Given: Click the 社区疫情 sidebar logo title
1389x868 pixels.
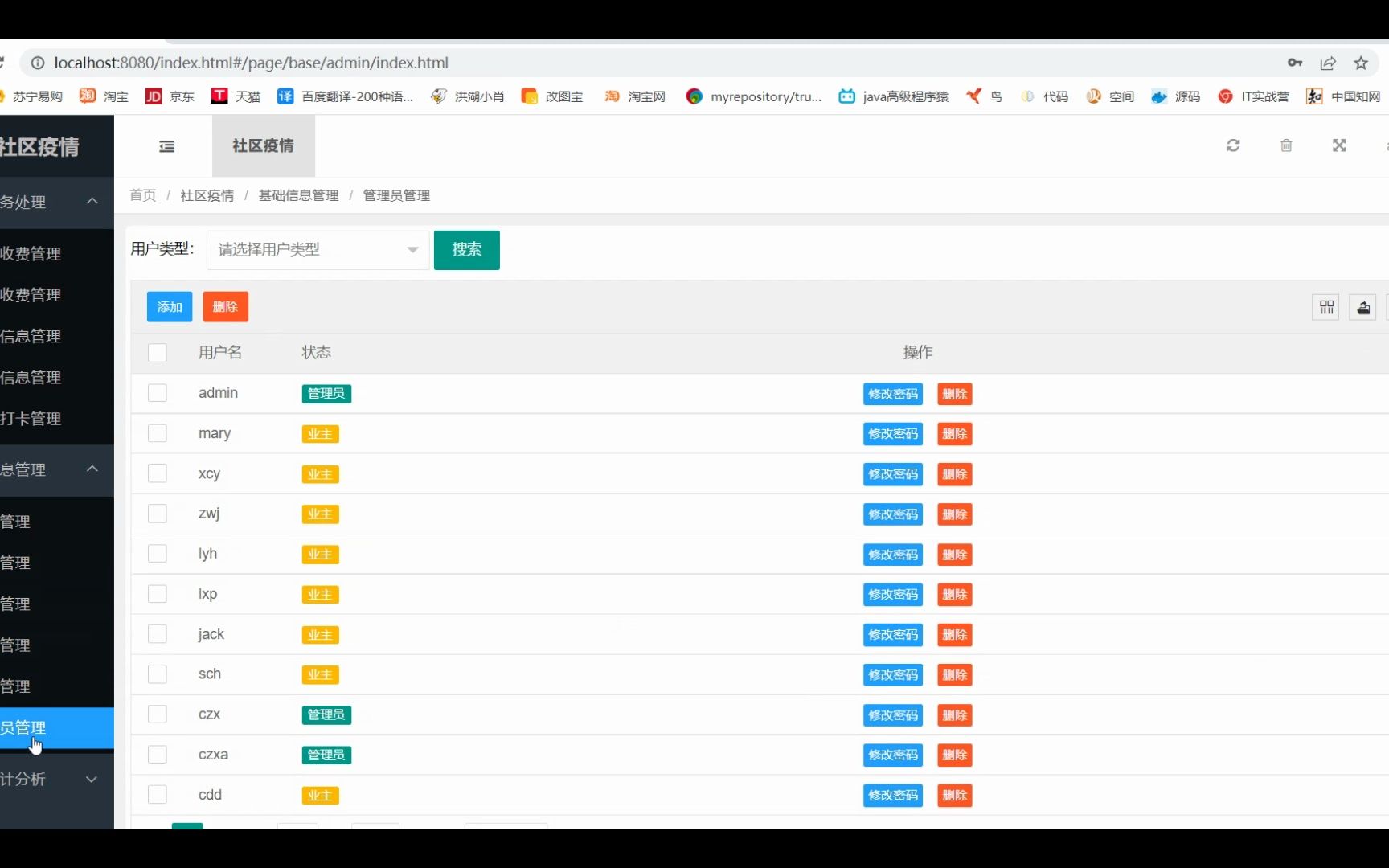Looking at the screenshot, I should (x=39, y=147).
